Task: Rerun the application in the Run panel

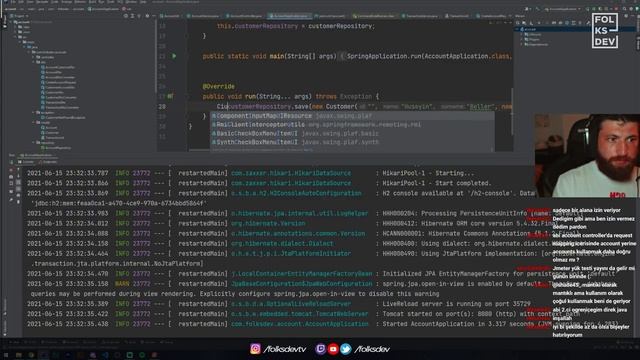Action: point(11,162)
